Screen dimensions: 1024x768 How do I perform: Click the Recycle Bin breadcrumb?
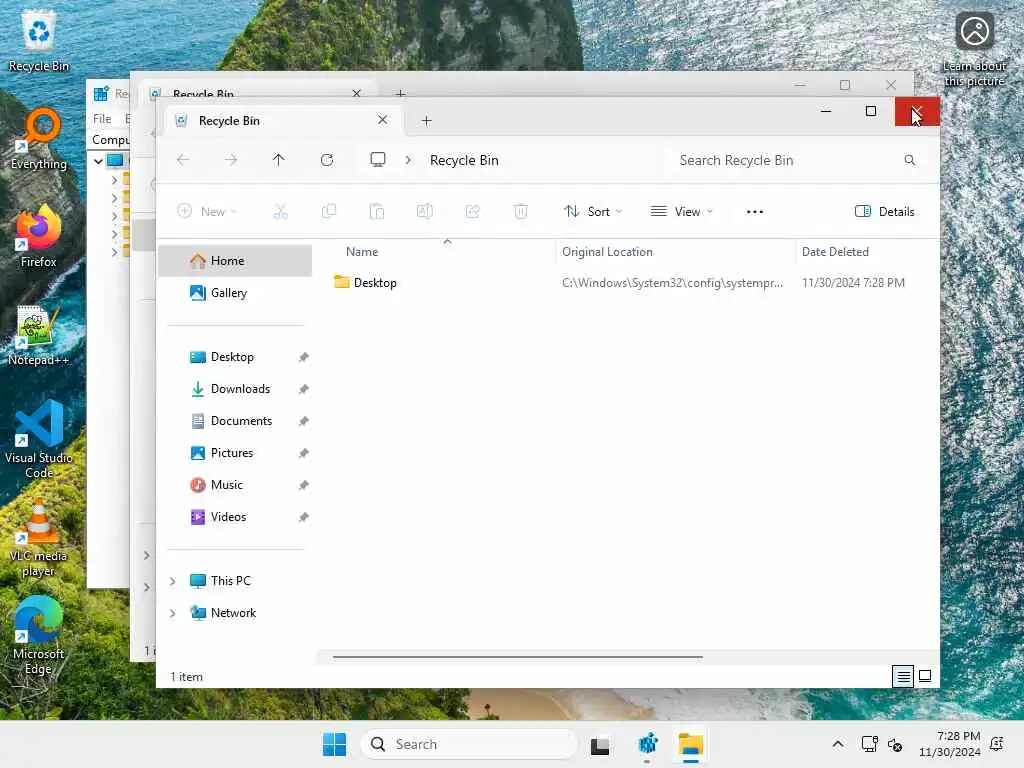pos(464,160)
